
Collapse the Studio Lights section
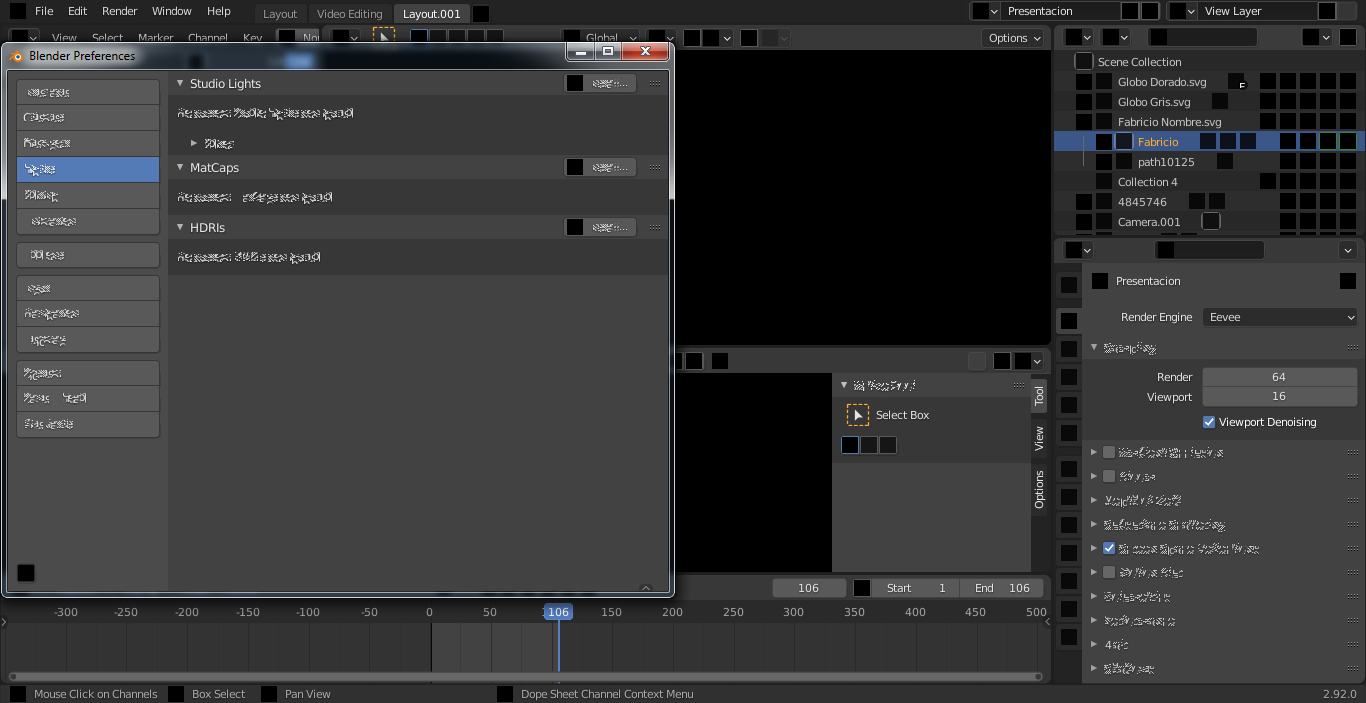pyautogui.click(x=180, y=84)
